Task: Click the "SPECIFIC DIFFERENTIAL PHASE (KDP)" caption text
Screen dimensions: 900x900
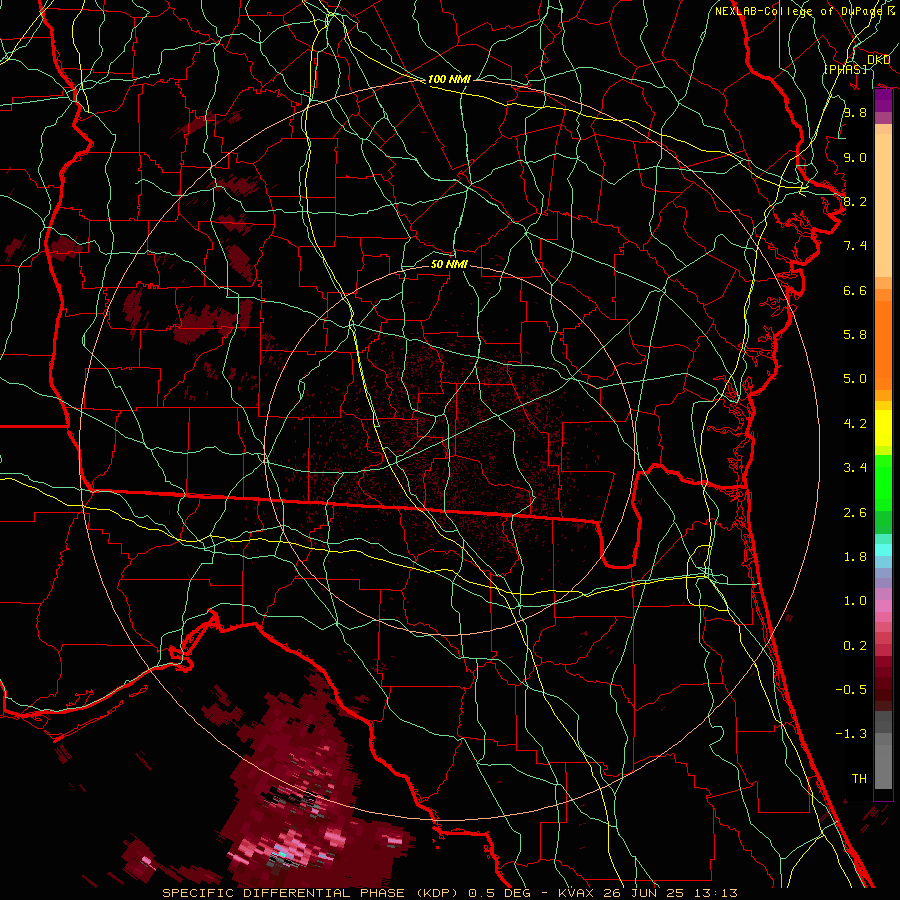Action: click(x=312, y=893)
